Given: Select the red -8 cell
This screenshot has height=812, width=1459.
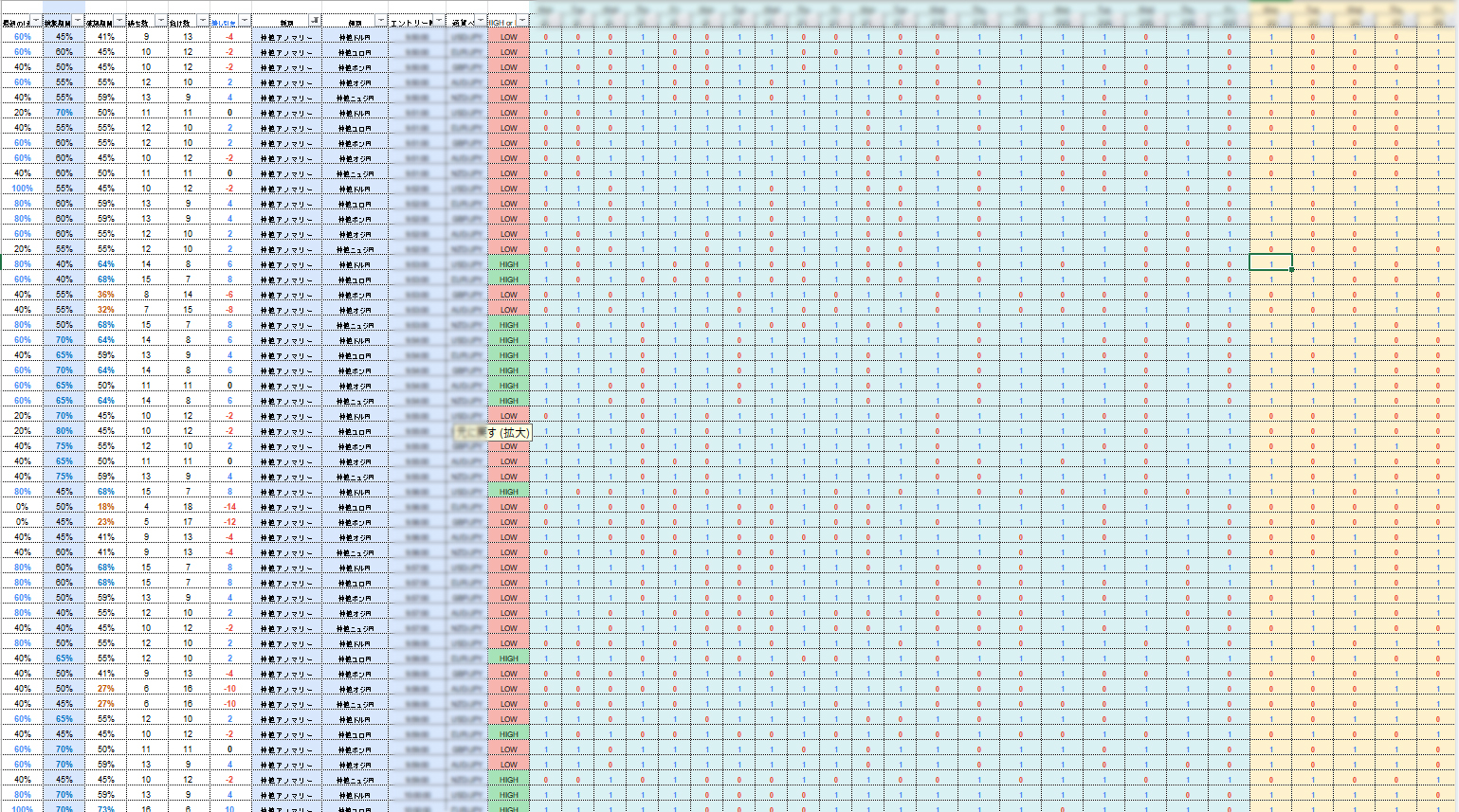Looking at the screenshot, I should 229,310.
